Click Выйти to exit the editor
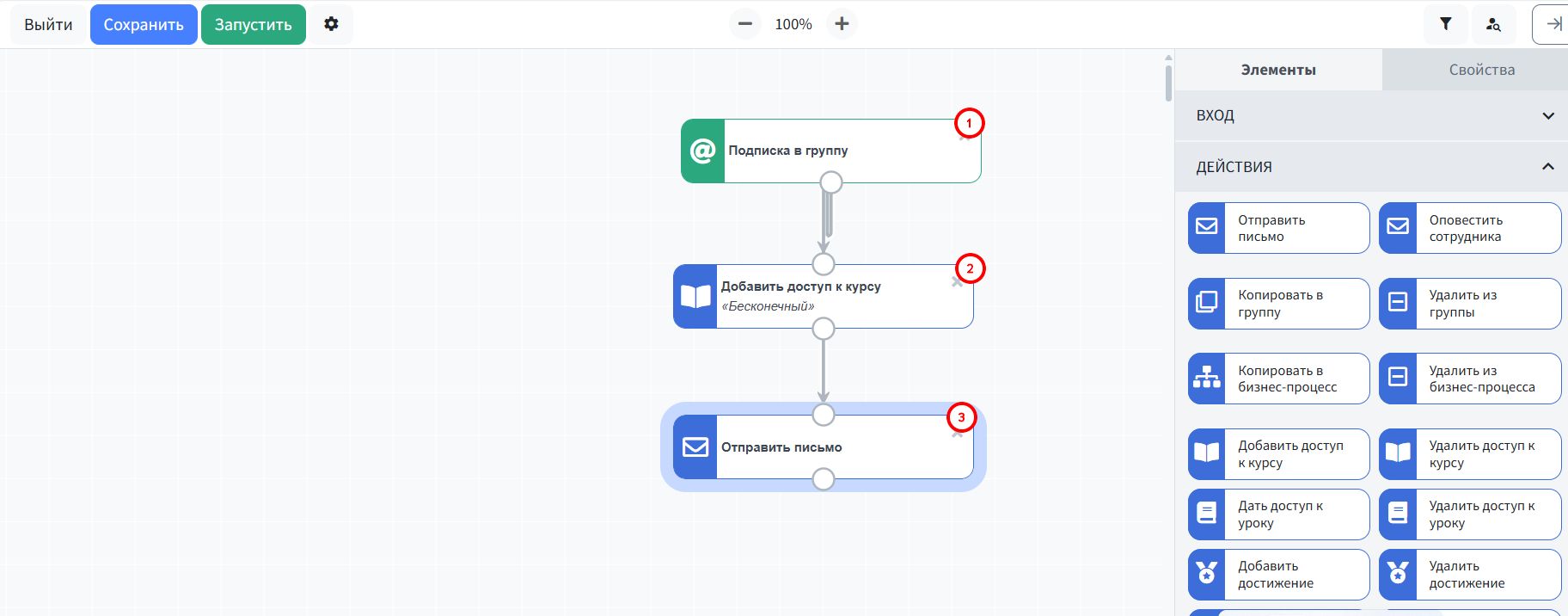Screen dimensions: 1568x616 point(48,24)
